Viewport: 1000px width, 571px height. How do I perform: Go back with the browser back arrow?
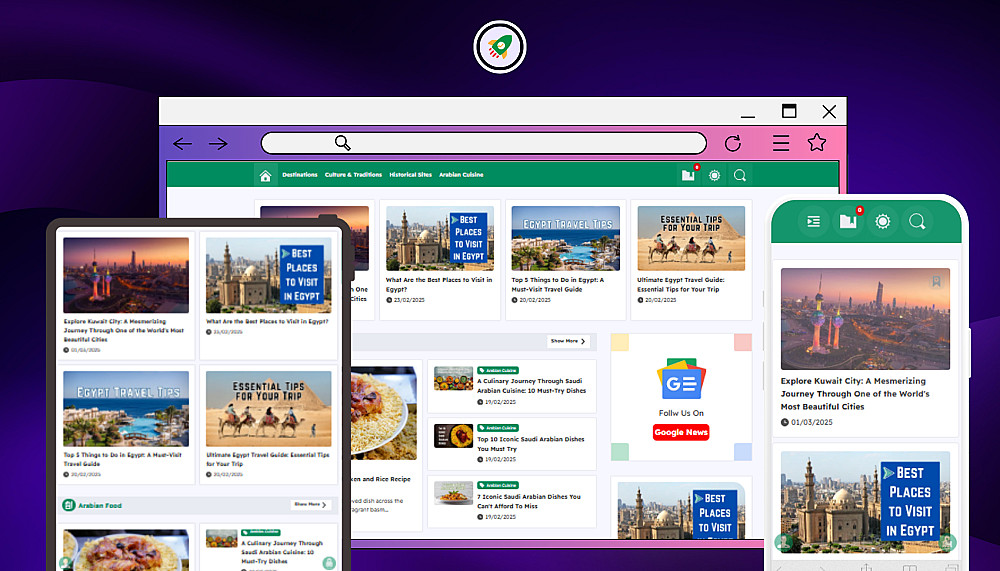pyautogui.click(x=182, y=144)
